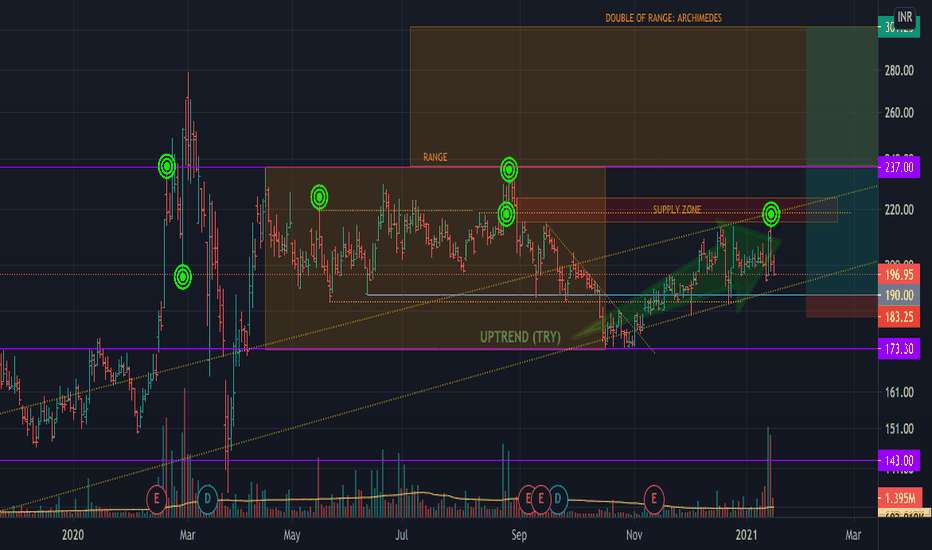Select DOUBLE OF RANGE: ARCHIMEDES label
The image size is (932, 550).
(x=663, y=18)
